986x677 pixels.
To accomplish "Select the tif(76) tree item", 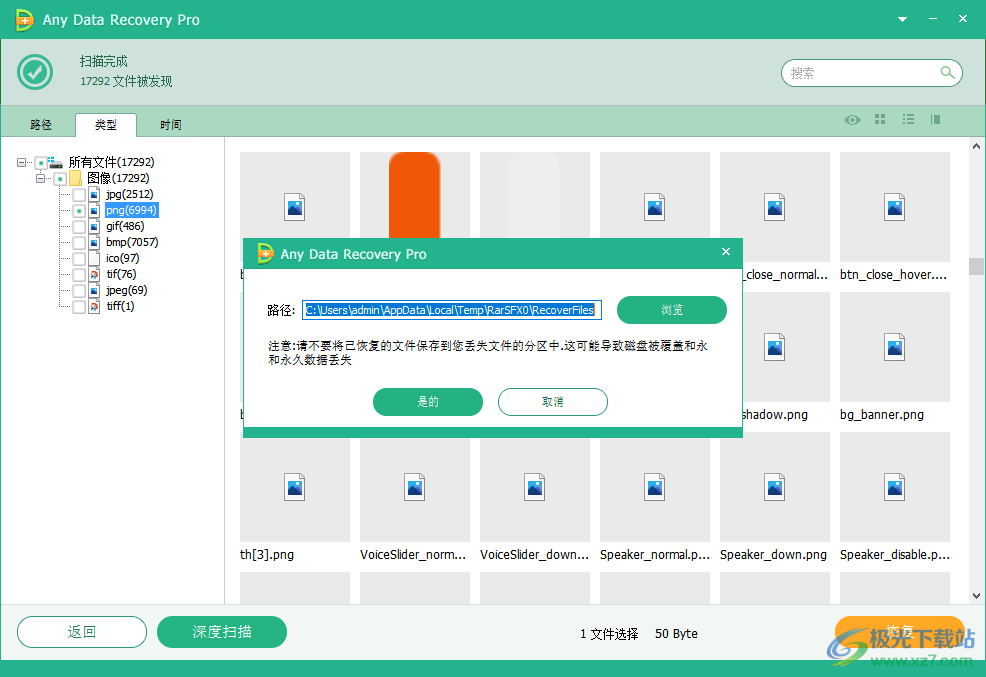I will [121, 274].
